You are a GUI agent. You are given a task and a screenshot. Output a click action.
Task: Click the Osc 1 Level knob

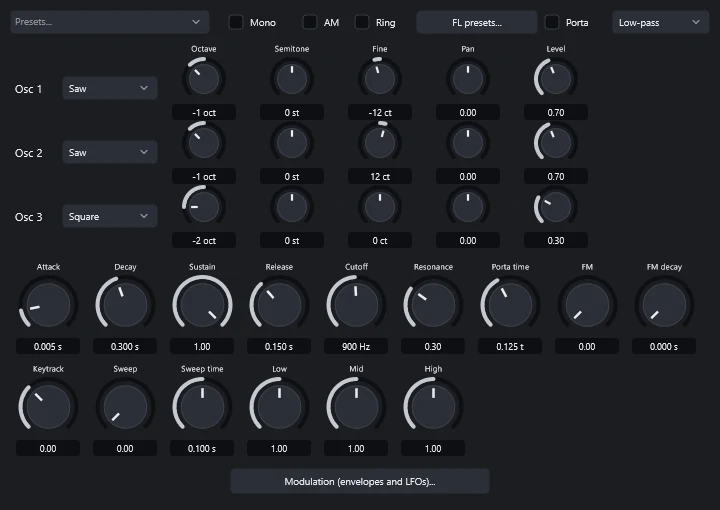(x=556, y=78)
